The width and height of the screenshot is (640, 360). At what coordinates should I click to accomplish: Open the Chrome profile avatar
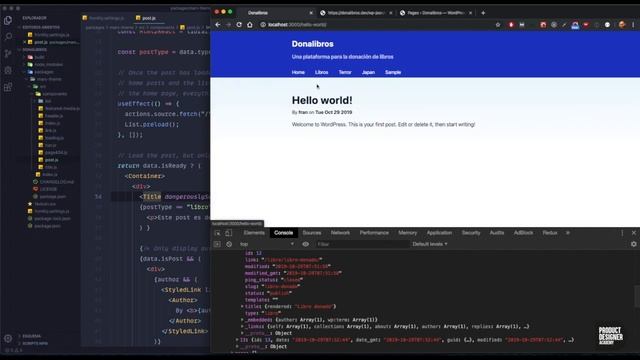(622, 24)
